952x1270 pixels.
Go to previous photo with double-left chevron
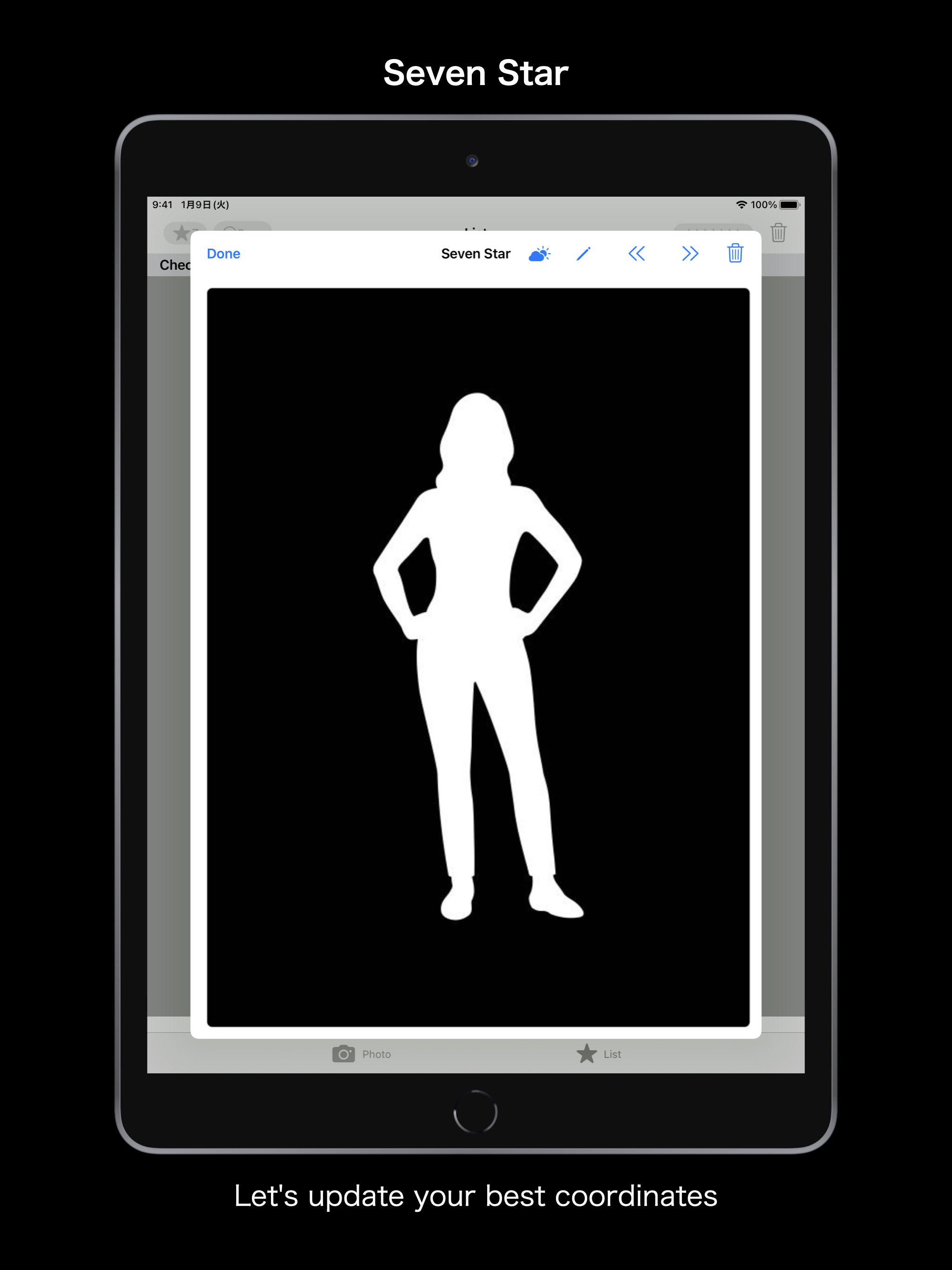point(636,254)
